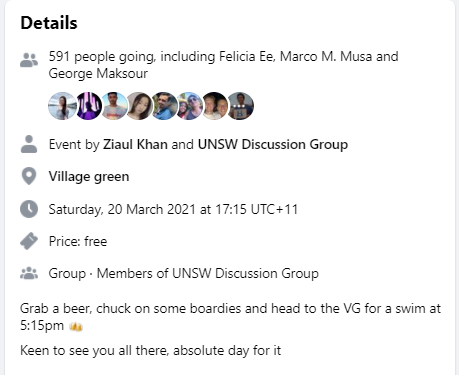Image resolution: width=459 pixels, height=375 pixels.
Task: Click the price ticket icon
Action: [29, 241]
